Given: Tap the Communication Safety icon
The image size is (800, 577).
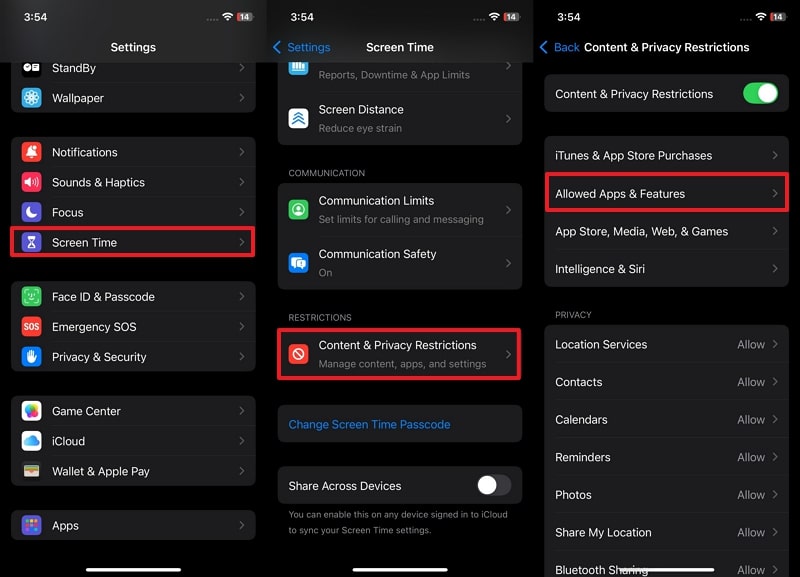Looking at the screenshot, I should (298, 263).
